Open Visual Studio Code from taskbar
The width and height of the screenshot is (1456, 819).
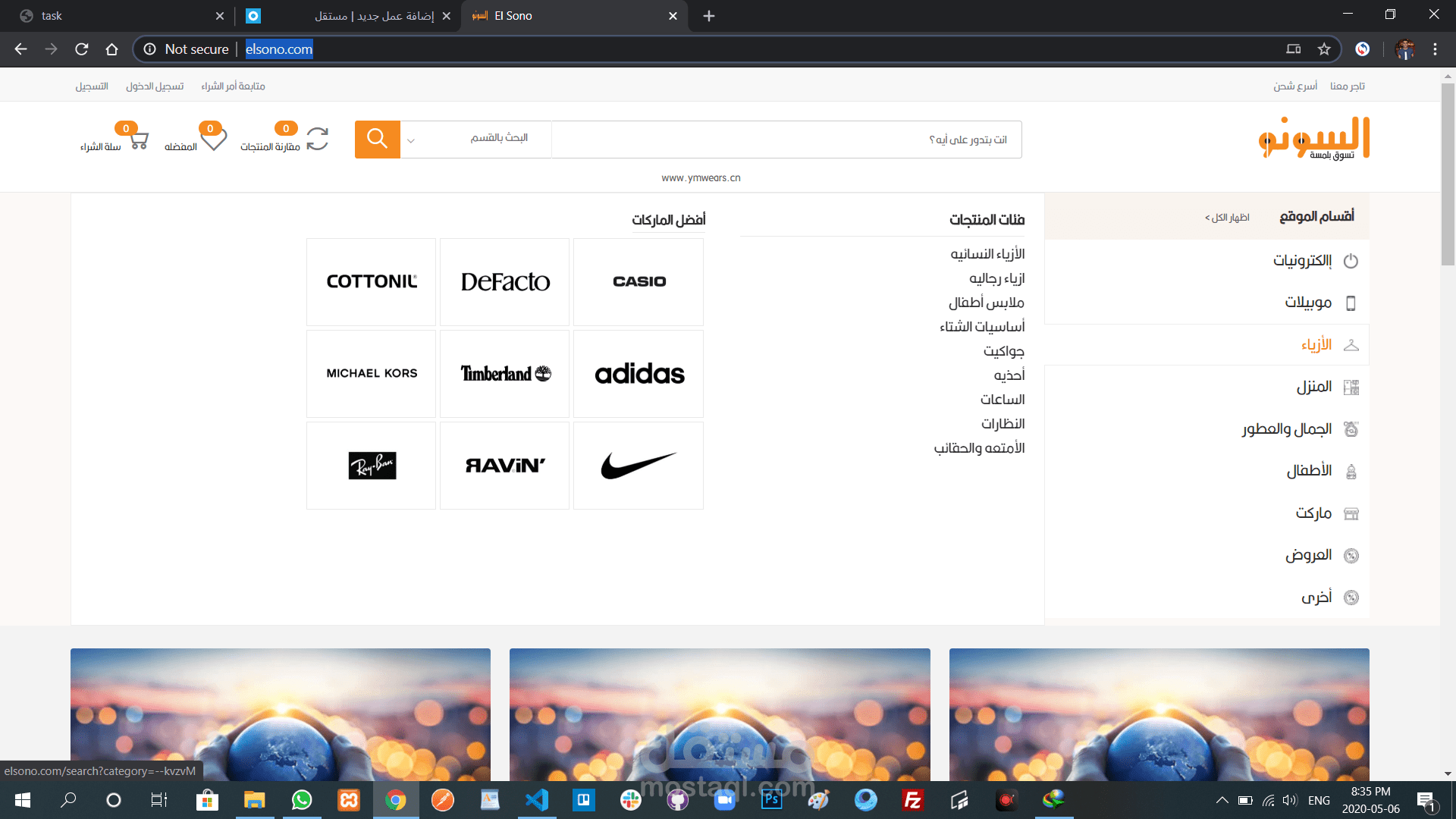tap(537, 800)
